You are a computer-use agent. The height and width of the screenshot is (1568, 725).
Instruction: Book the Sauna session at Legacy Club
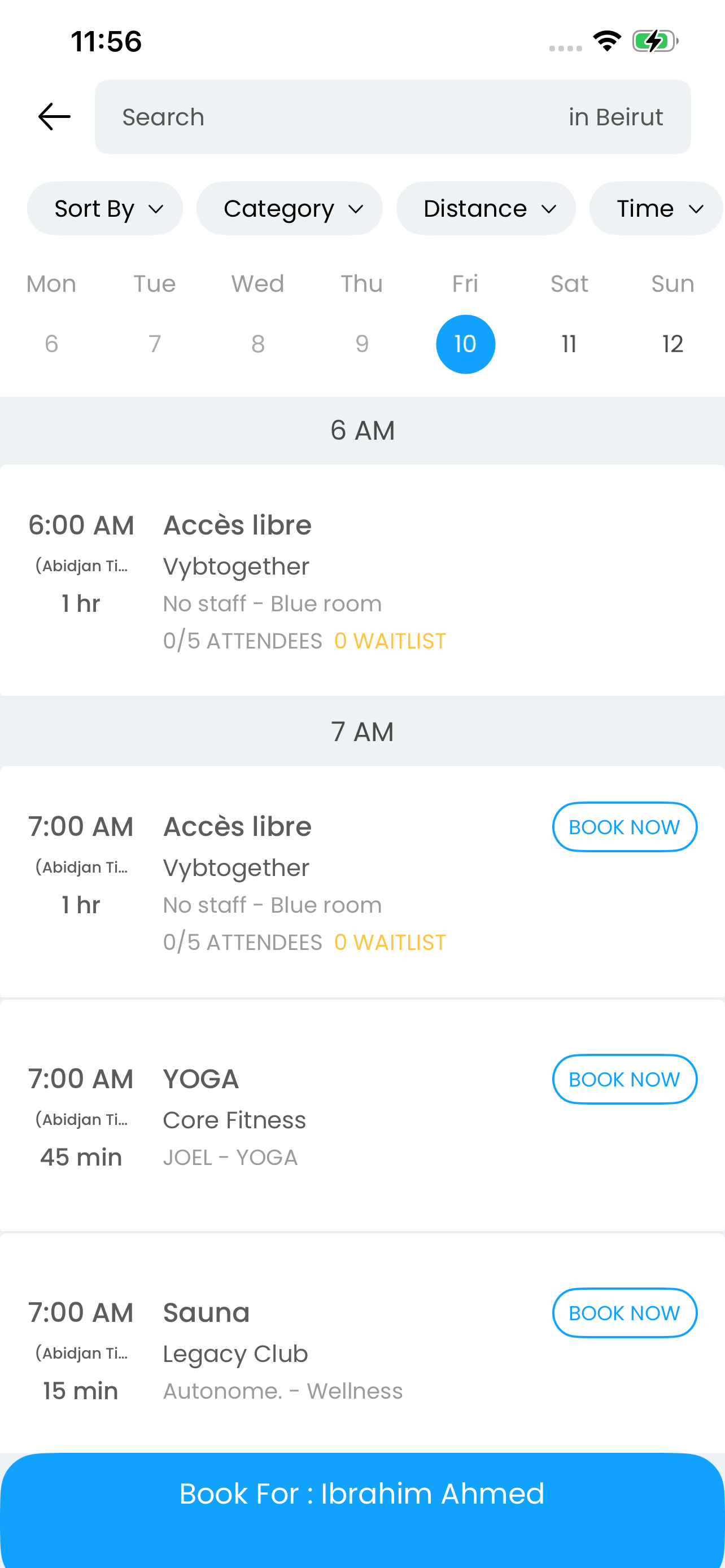tap(624, 1312)
